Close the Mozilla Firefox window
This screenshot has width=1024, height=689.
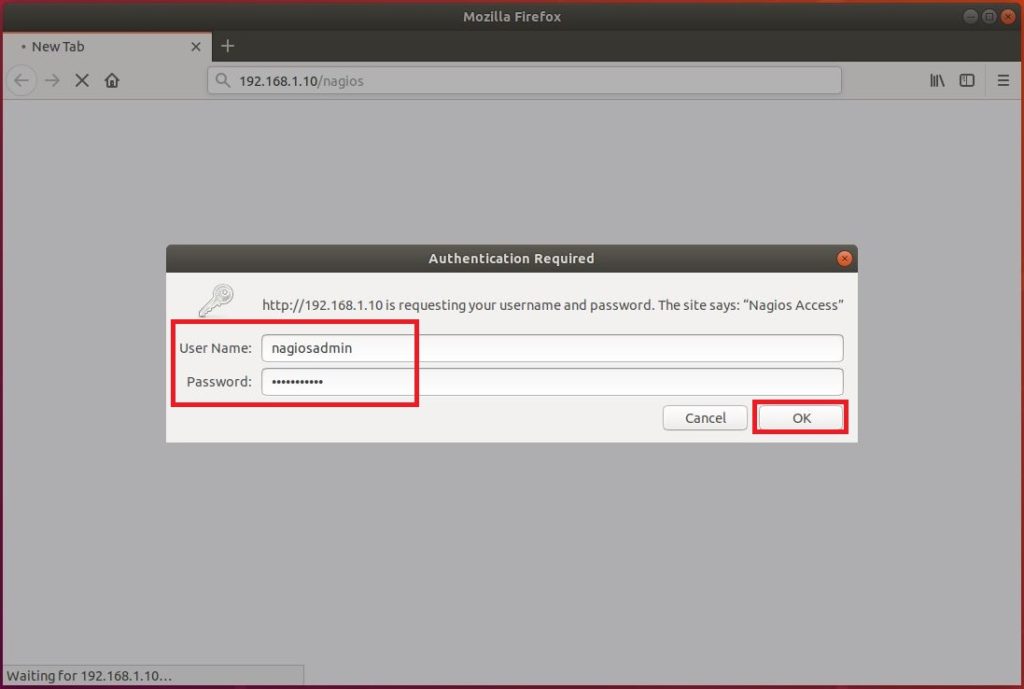tap(1008, 17)
